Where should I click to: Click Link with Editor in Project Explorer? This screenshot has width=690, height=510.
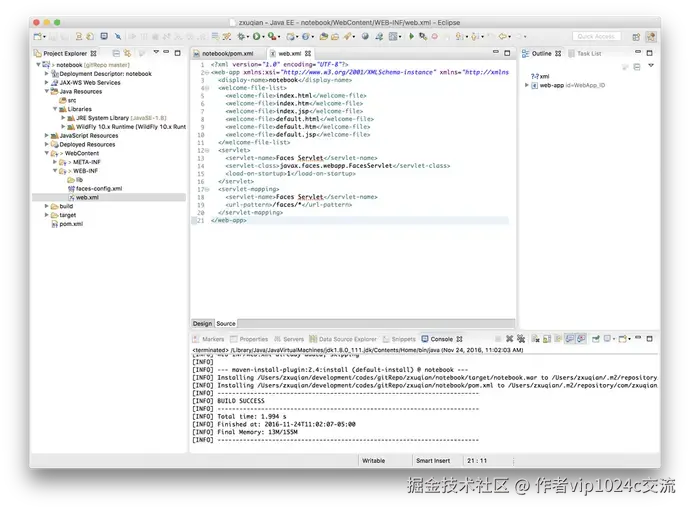tap(127, 53)
